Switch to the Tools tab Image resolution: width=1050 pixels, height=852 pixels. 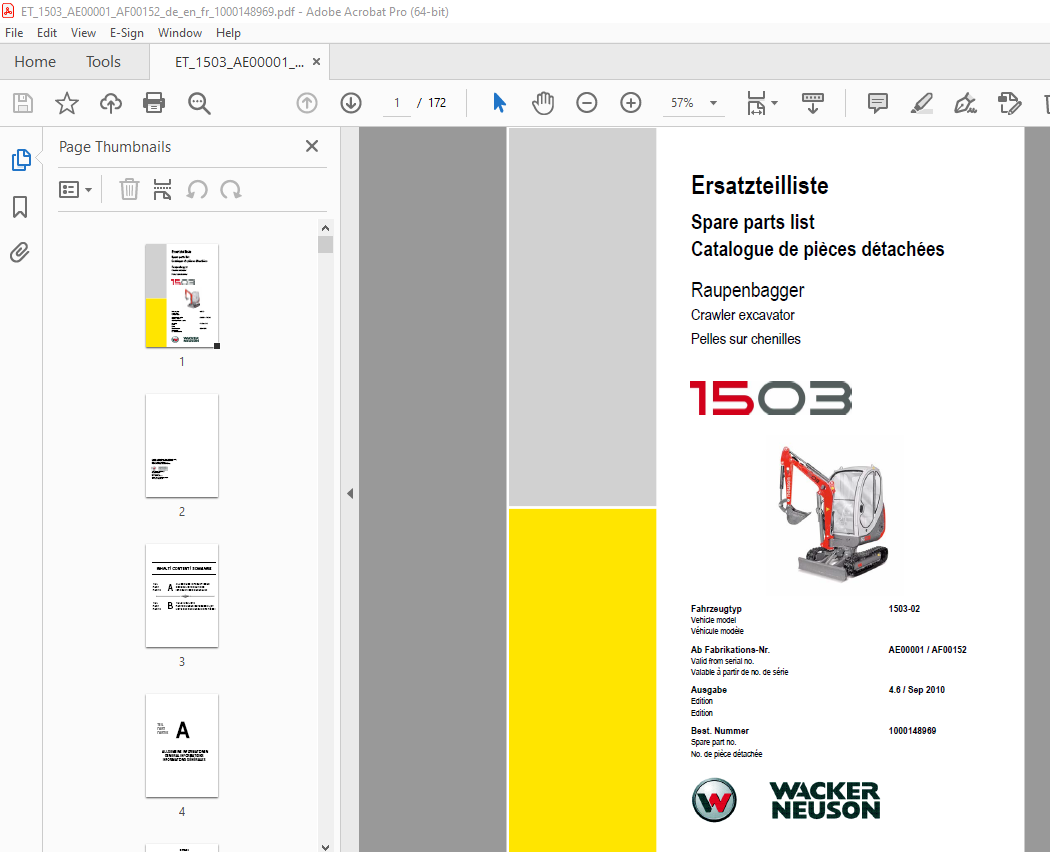103,62
